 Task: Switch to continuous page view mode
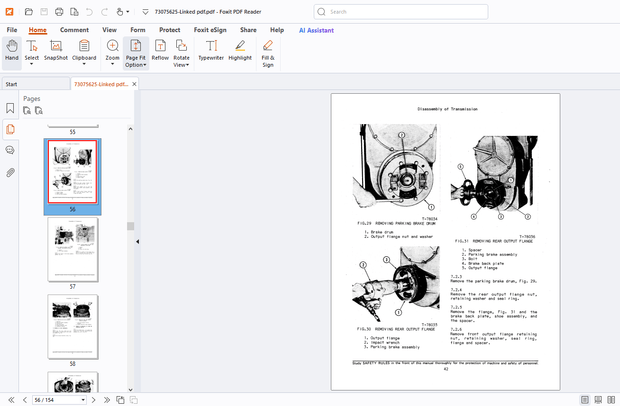pos(598,400)
